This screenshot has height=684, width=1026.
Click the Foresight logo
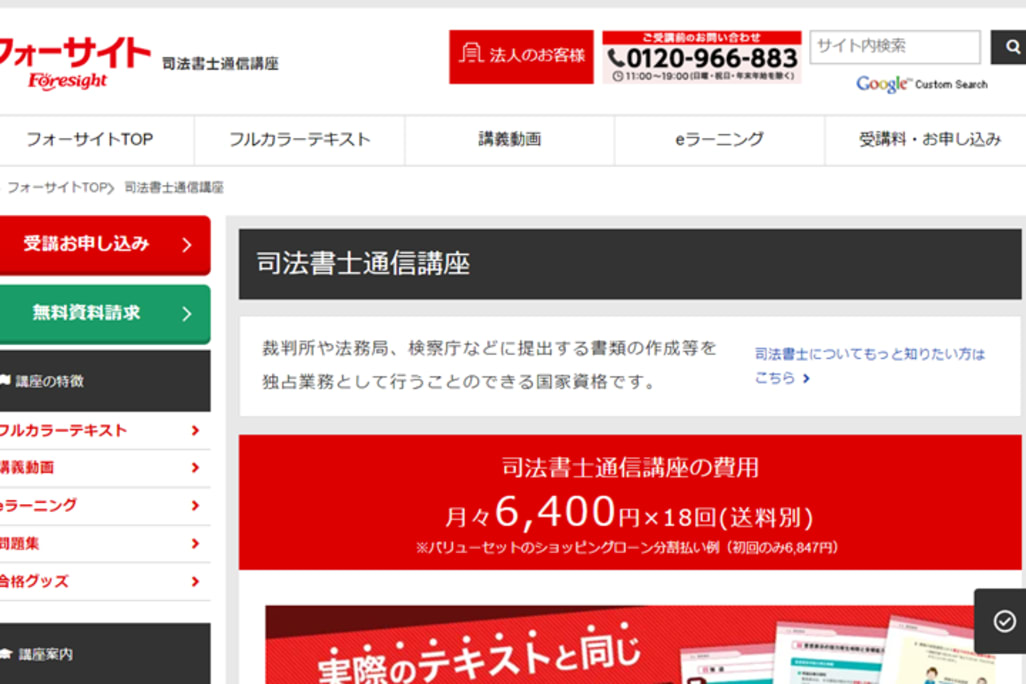[72, 62]
